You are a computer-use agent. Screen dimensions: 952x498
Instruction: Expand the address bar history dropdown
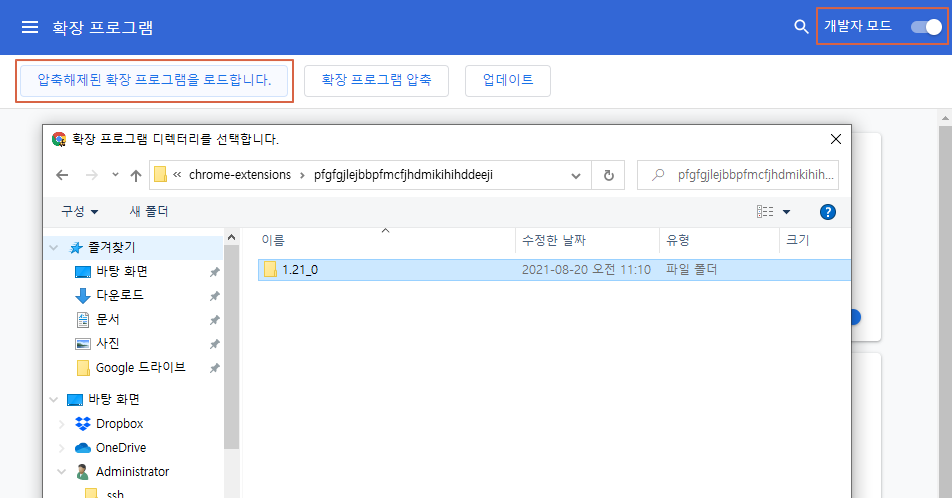coord(576,176)
